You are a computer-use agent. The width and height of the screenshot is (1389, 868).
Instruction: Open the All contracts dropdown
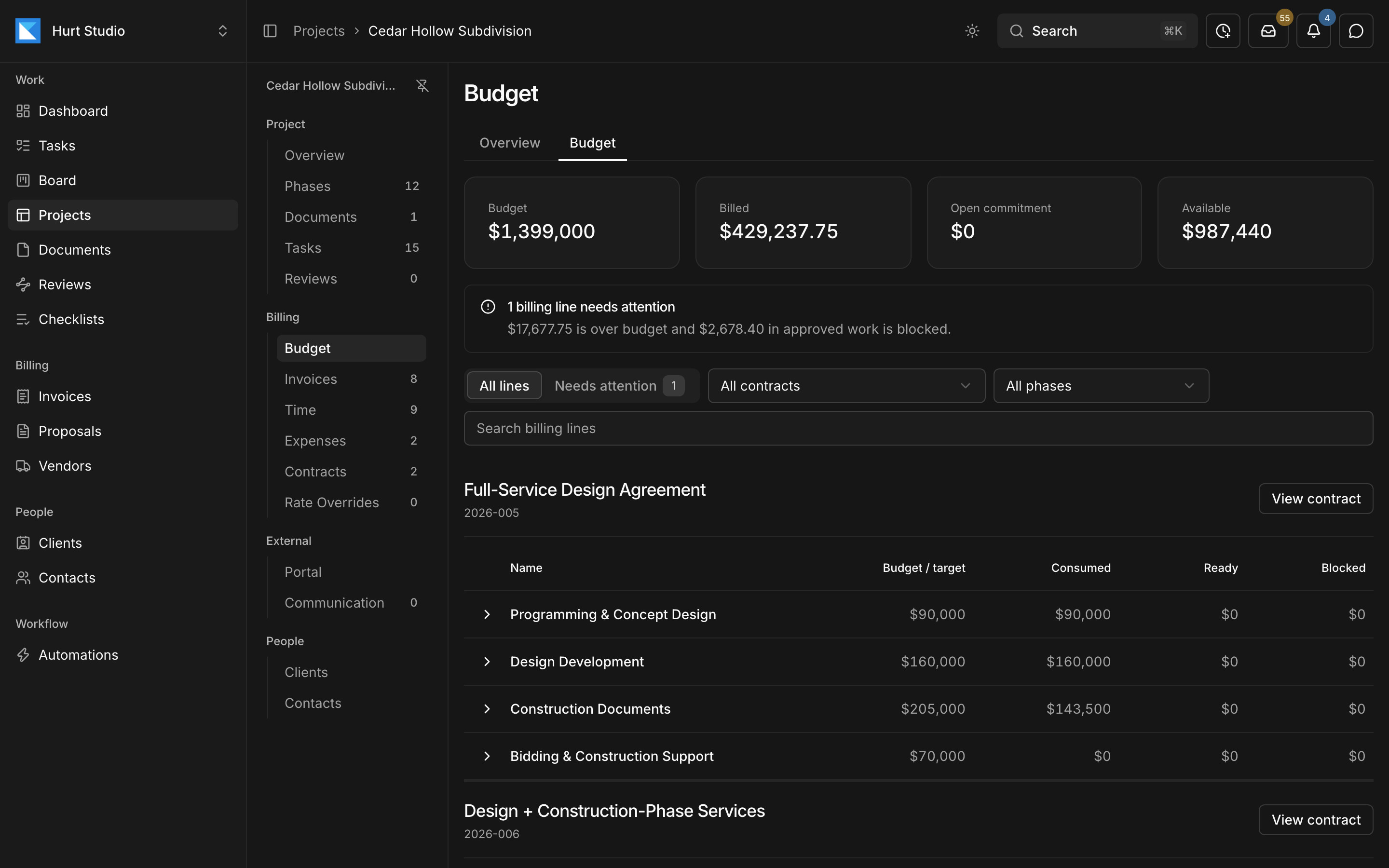[x=846, y=386]
